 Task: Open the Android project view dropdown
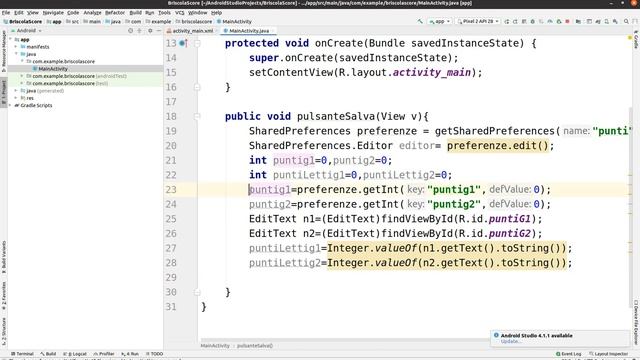pyautogui.click(x=27, y=31)
